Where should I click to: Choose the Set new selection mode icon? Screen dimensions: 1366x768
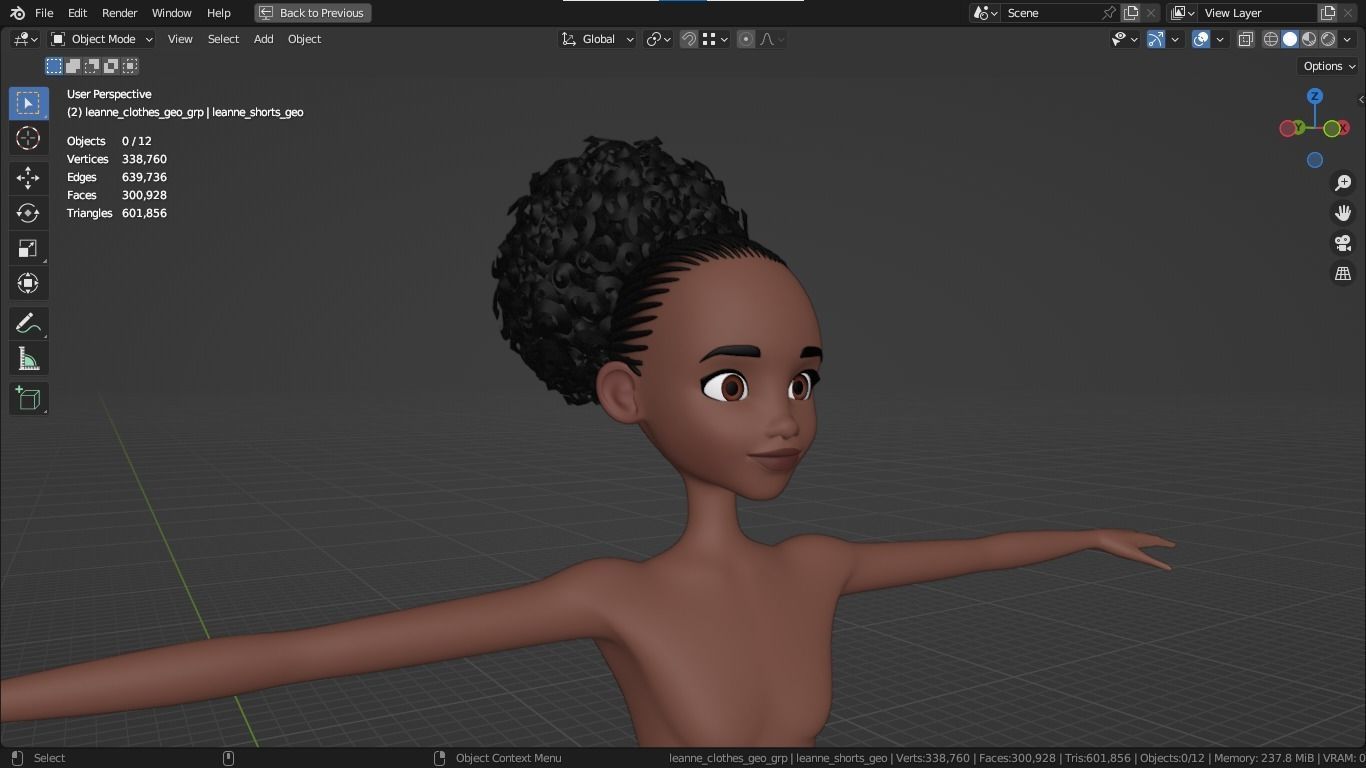54,66
